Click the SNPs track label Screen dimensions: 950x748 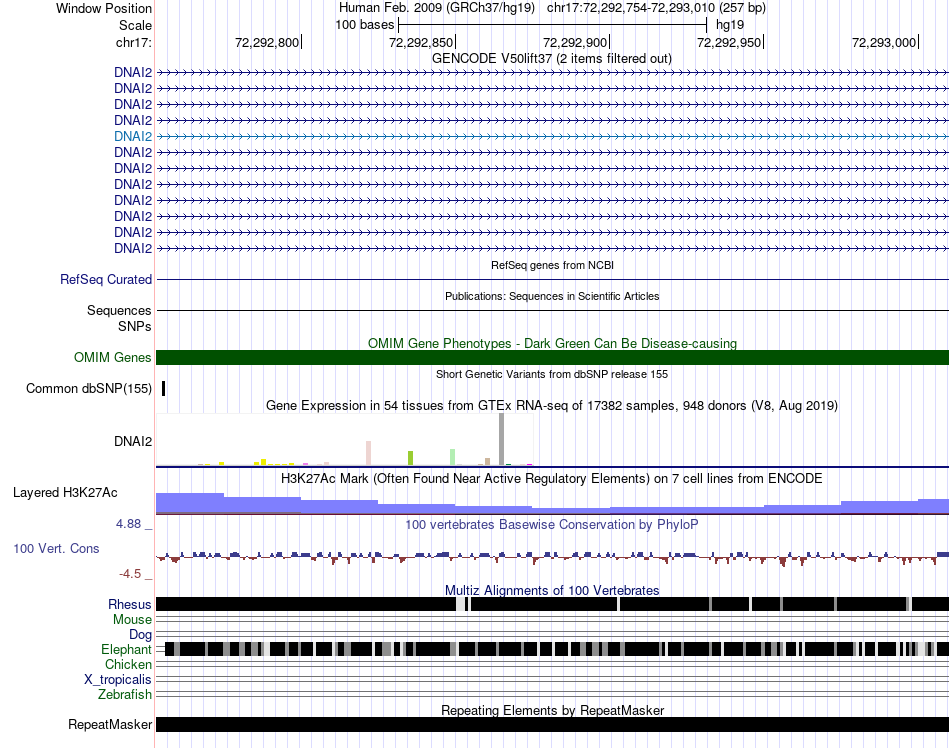point(135,326)
